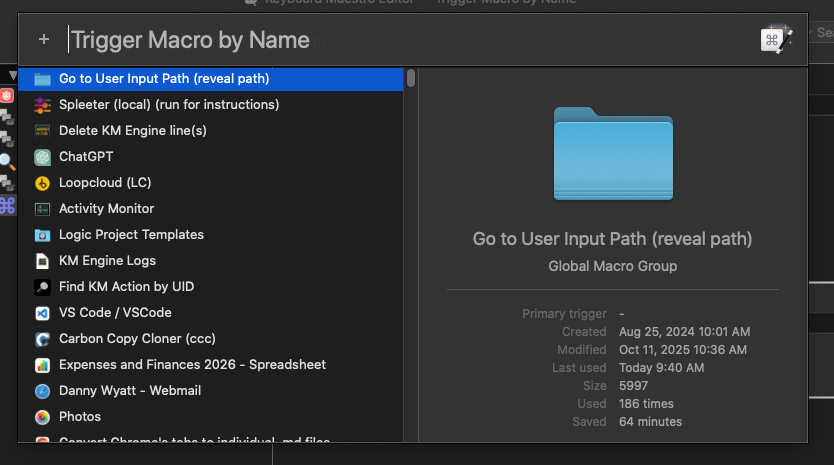This screenshot has width=834, height=465.
Task: Click the Activity Monitor icon
Action: (42, 209)
